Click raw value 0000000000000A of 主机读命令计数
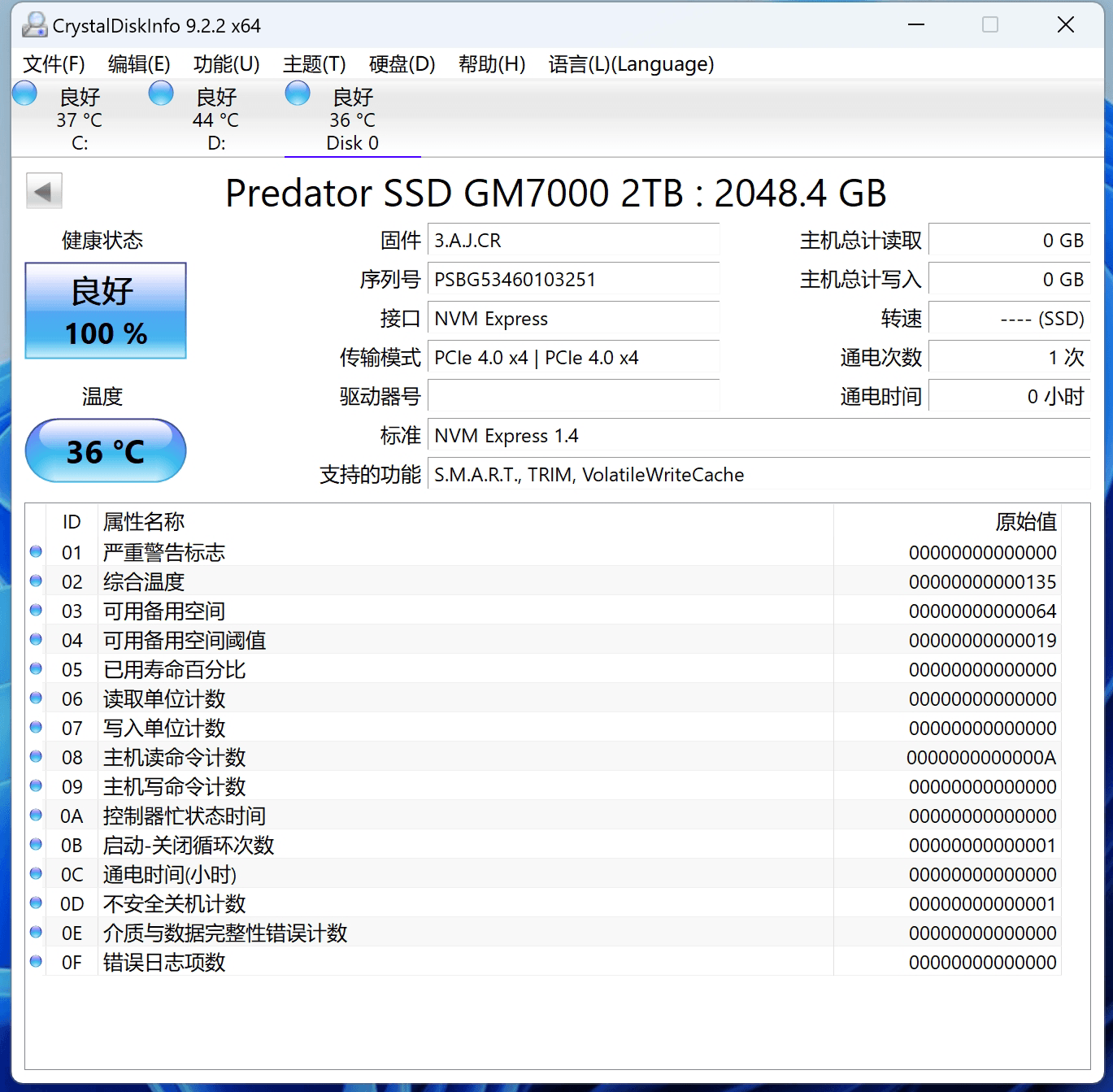Viewport: 1113px width, 1092px height. click(981, 758)
